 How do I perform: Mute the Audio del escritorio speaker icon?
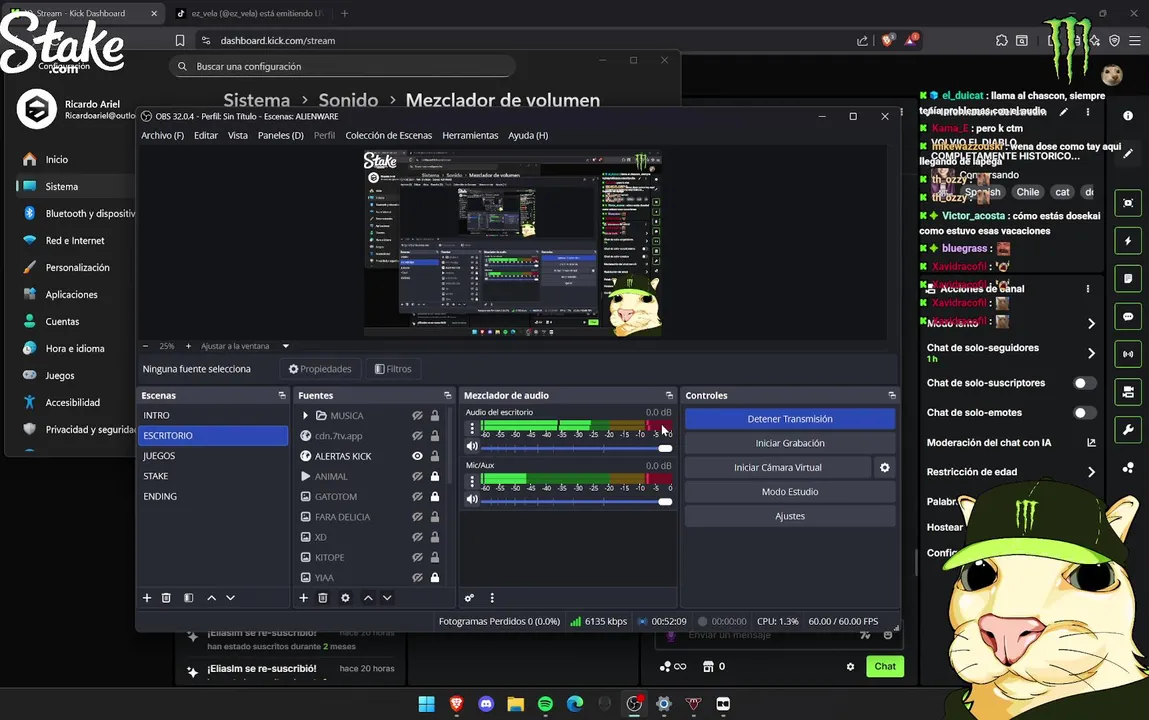pos(472,446)
